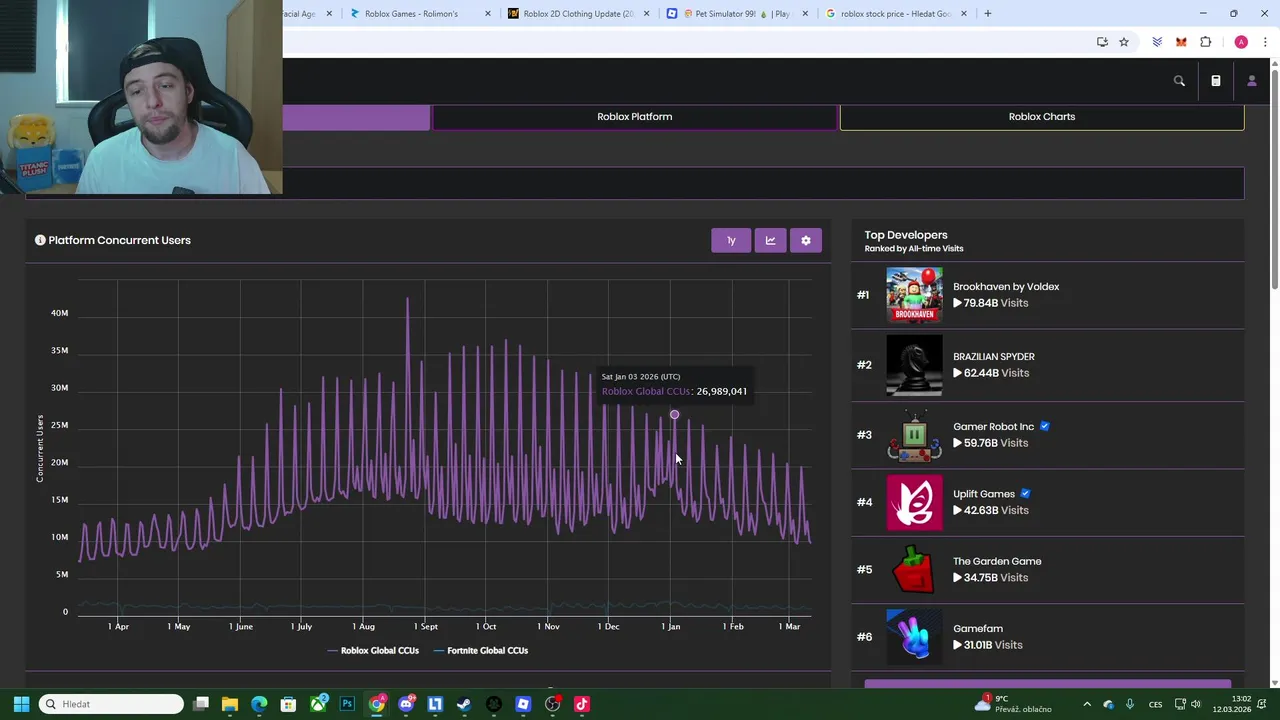The height and width of the screenshot is (720, 1280).
Task: Click the install app icon in address bar
Action: coord(1102,42)
